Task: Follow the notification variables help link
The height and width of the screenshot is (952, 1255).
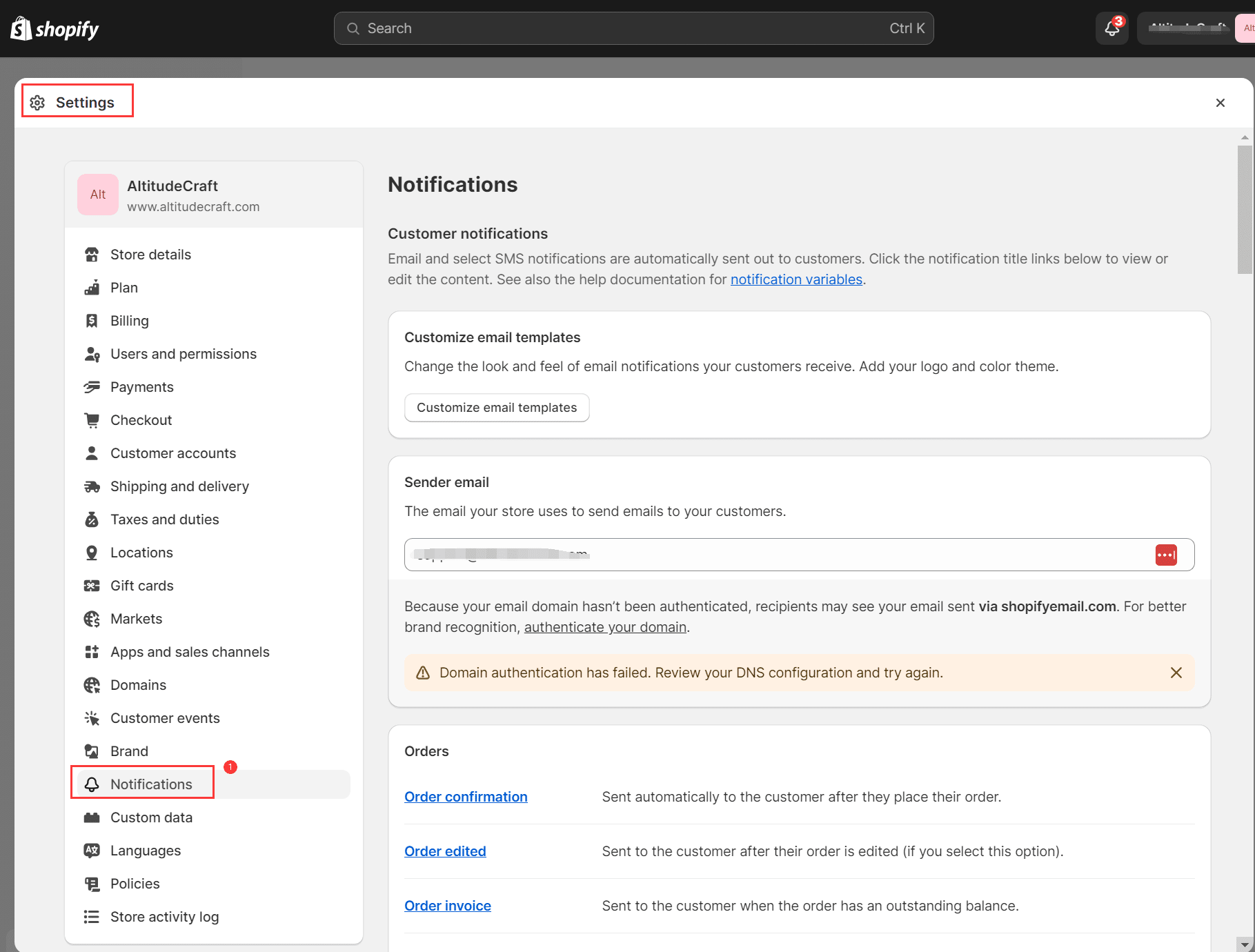Action: [x=796, y=279]
